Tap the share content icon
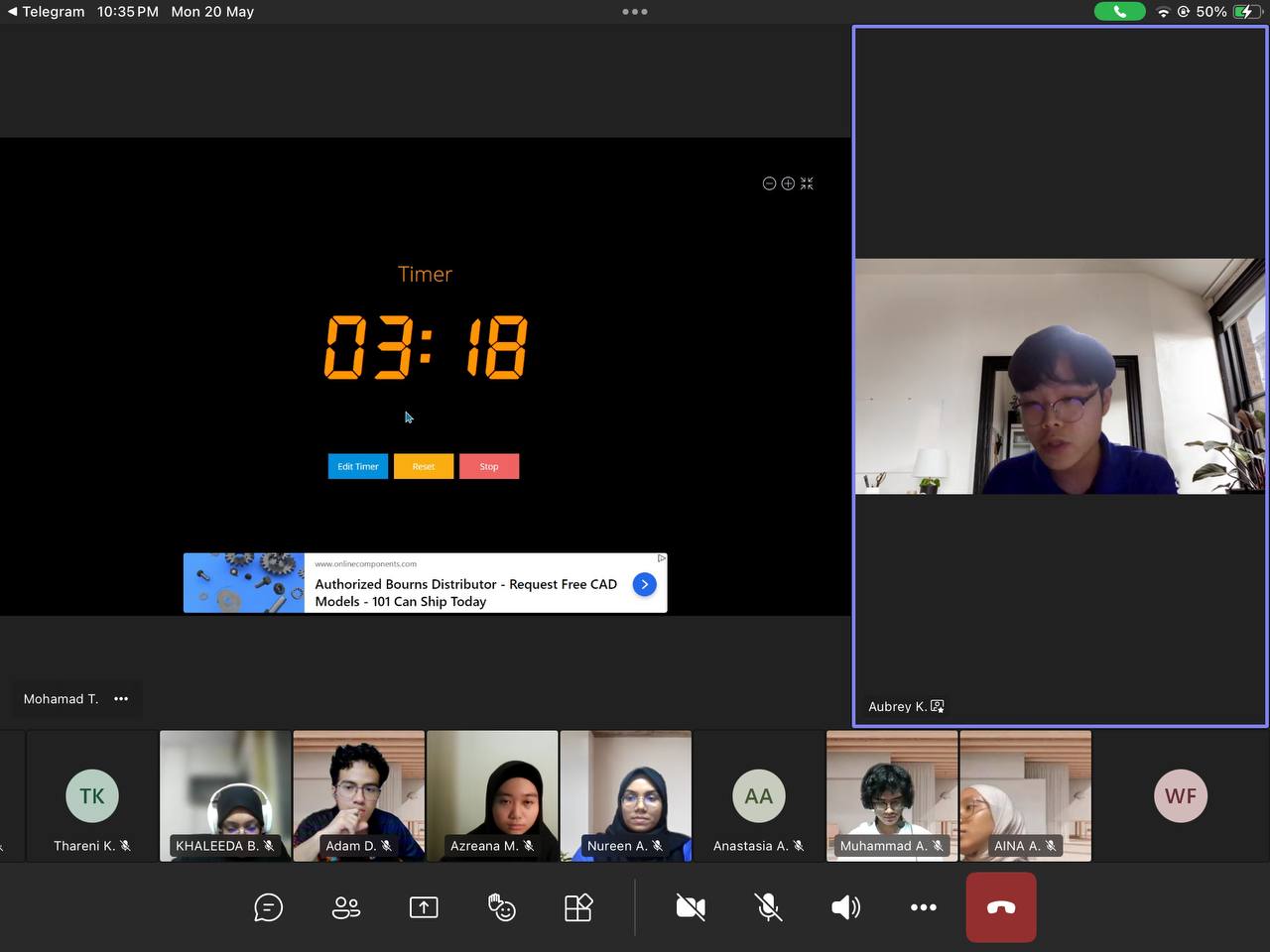Image resolution: width=1270 pixels, height=952 pixels. 424,907
